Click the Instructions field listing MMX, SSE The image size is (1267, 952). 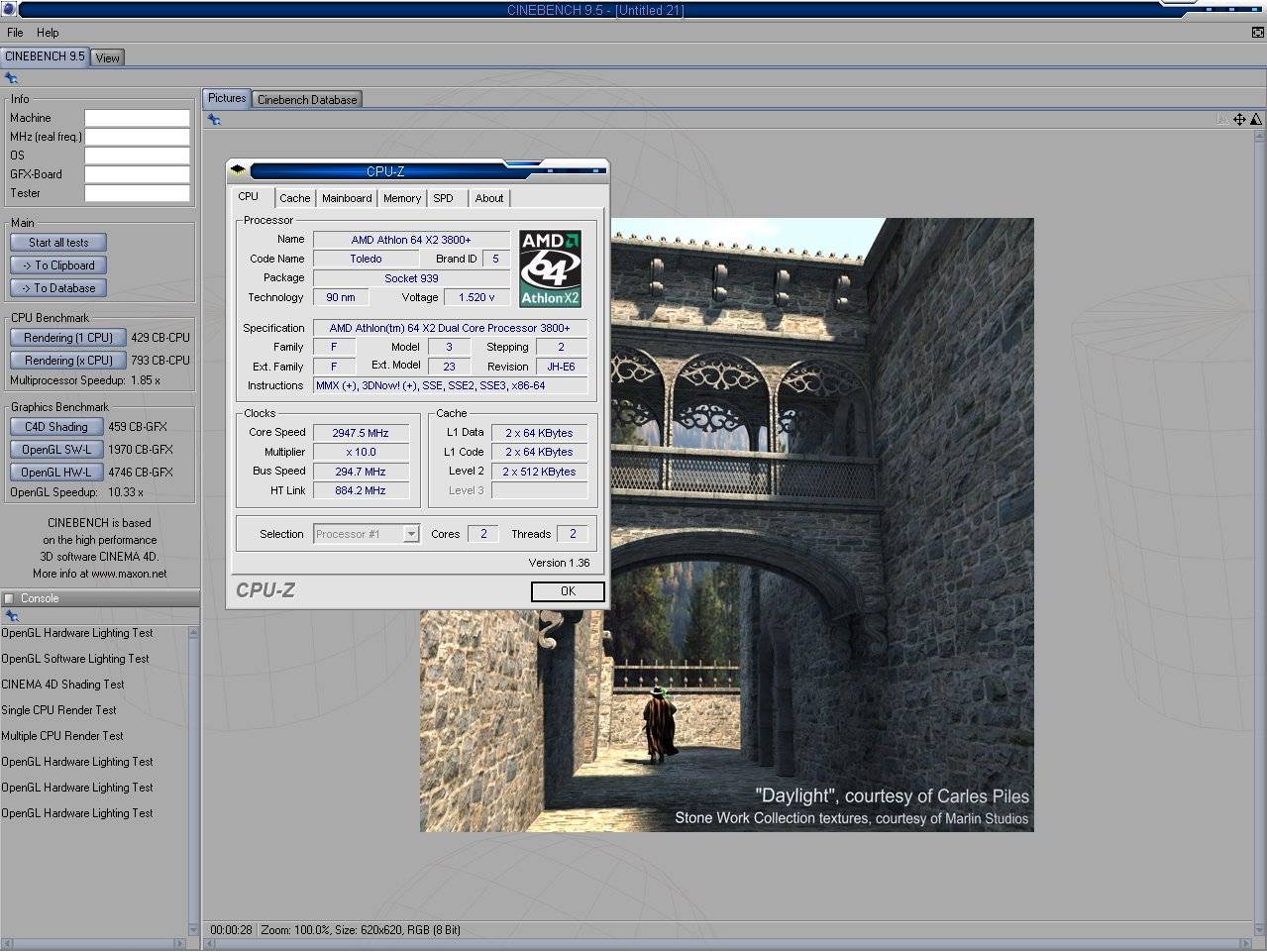[450, 385]
